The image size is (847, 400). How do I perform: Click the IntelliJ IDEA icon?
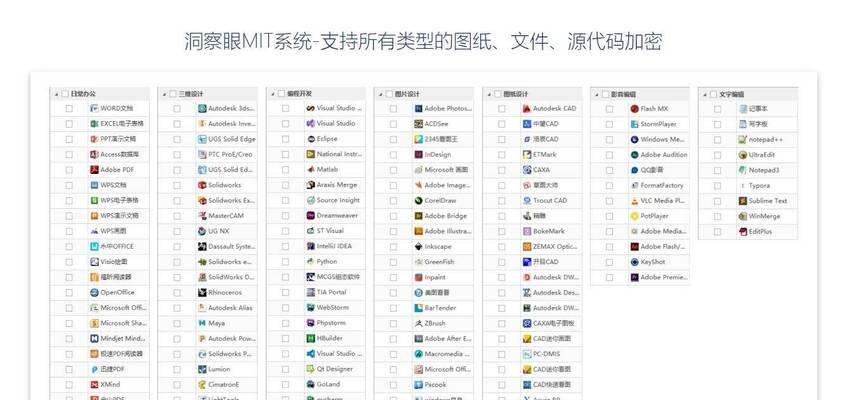click(x=311, y=246)
